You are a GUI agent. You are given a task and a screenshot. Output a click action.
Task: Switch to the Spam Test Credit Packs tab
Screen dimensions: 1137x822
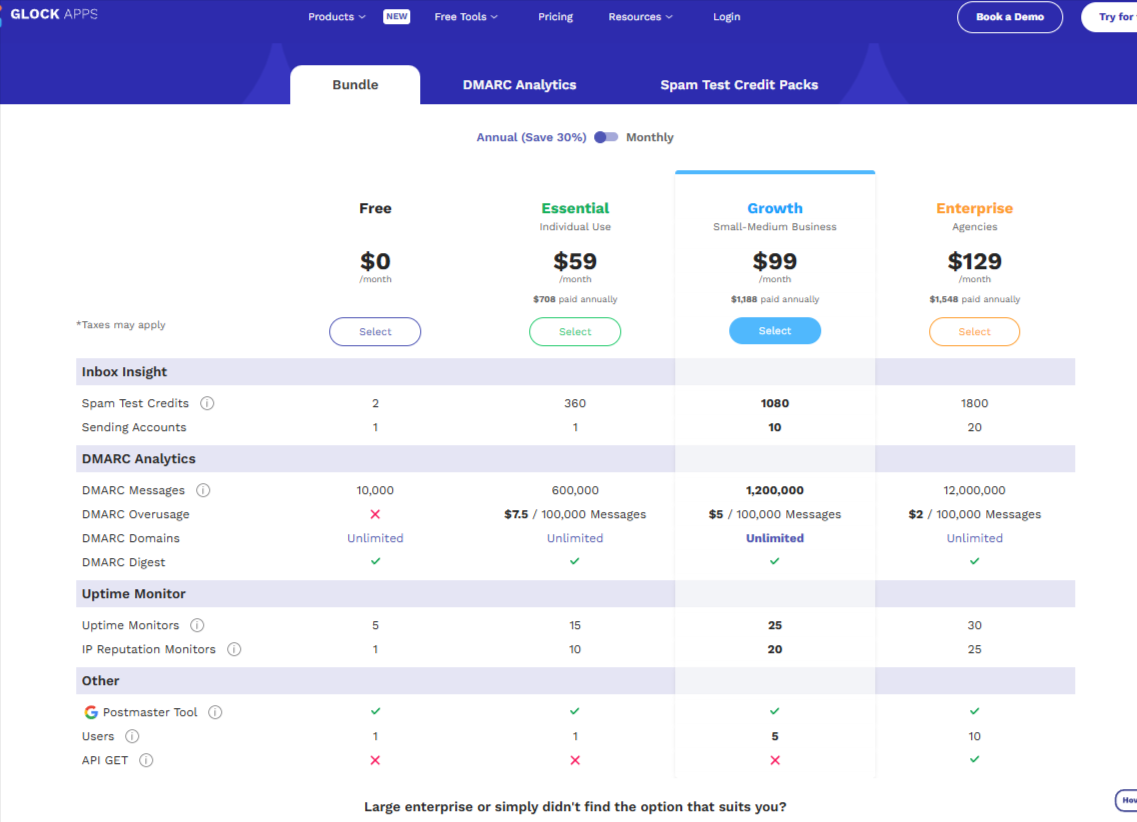coord(739,85)
